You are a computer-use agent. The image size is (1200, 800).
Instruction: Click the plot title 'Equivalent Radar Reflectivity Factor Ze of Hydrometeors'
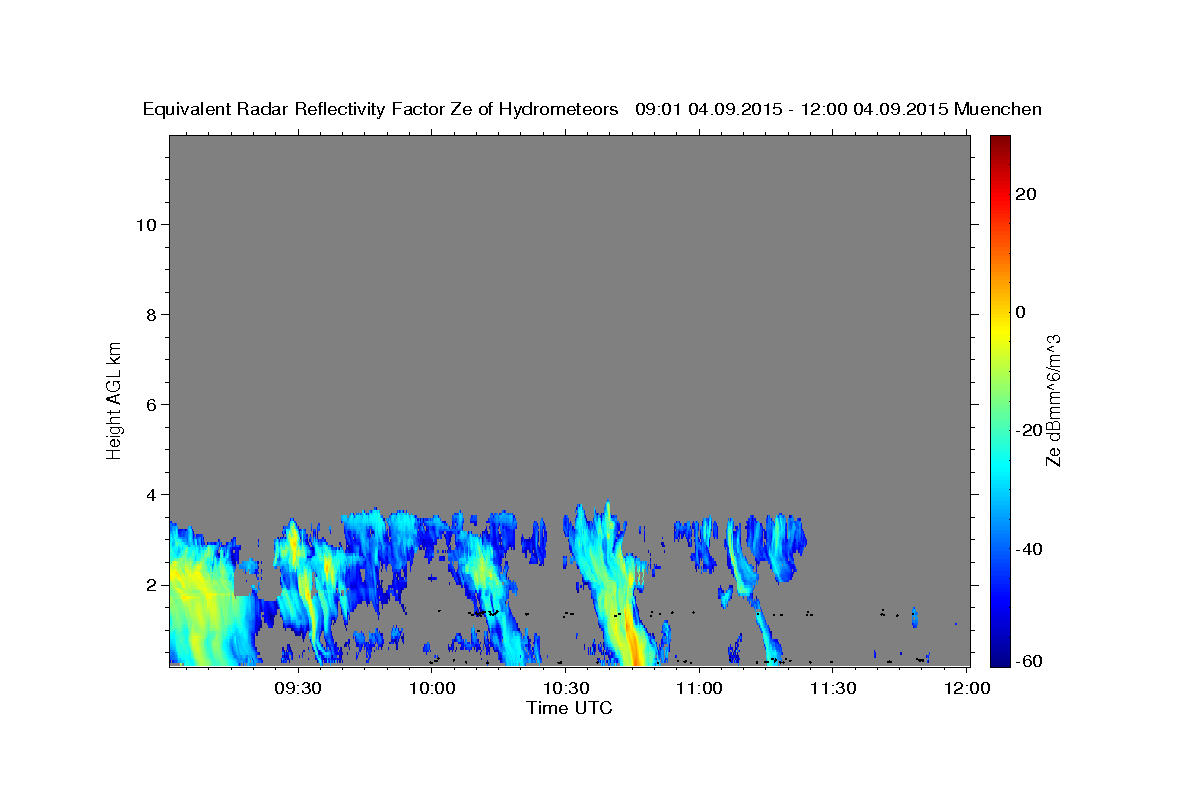pyautogui.click(x=380, y=109)
